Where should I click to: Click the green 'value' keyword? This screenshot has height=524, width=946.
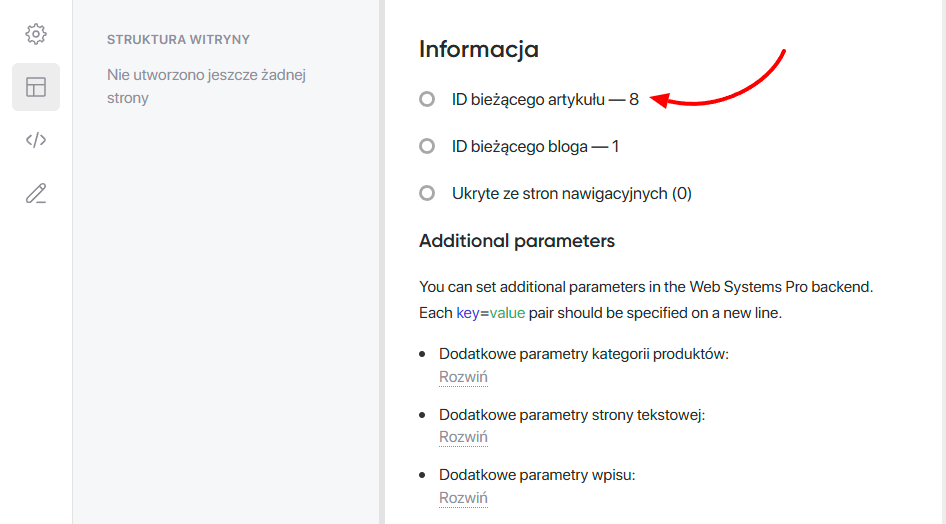coord(507,313)
